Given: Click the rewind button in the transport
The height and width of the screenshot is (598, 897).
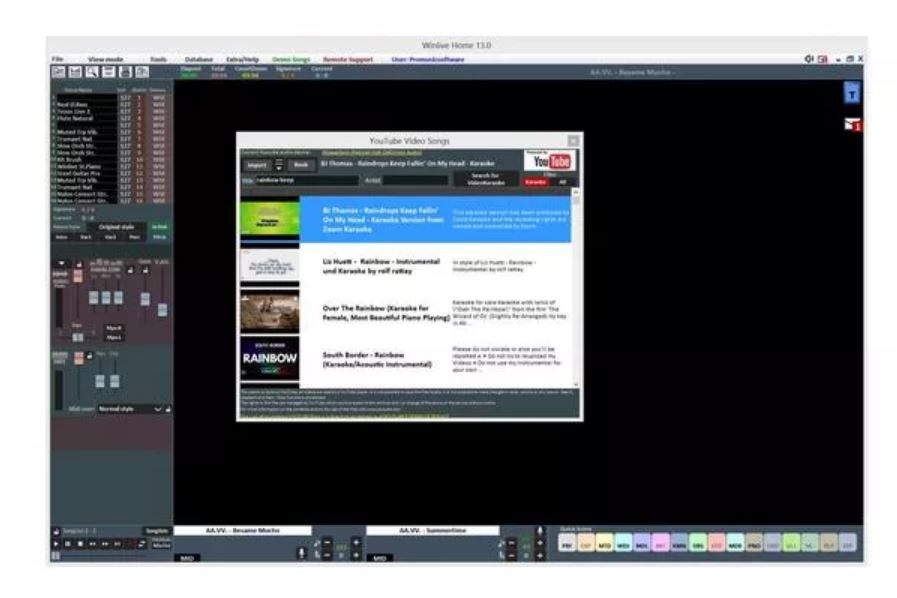Looking at the screenshot, I should (x=93, y=544).
